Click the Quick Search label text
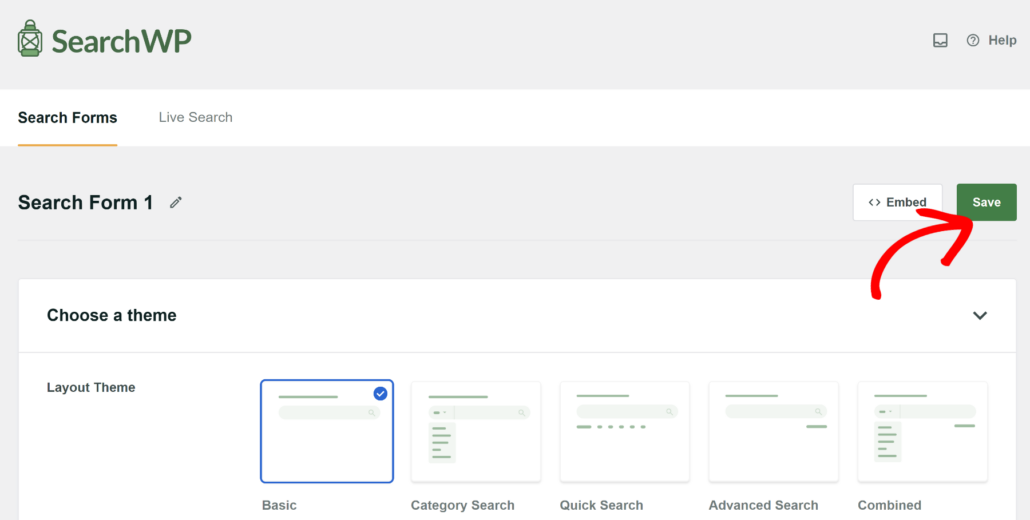 (x=601, y=506)
